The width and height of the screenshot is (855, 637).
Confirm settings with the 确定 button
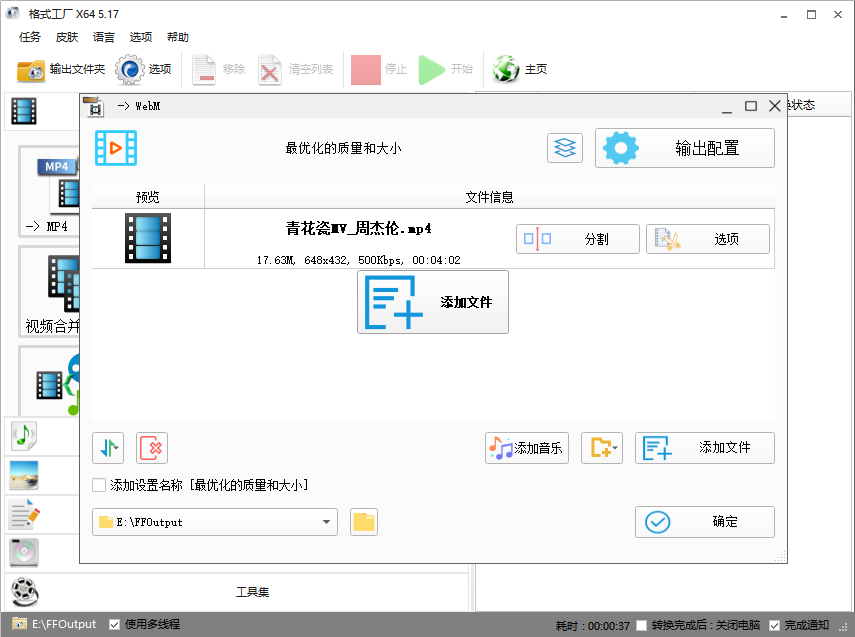(x=704, y=522)
